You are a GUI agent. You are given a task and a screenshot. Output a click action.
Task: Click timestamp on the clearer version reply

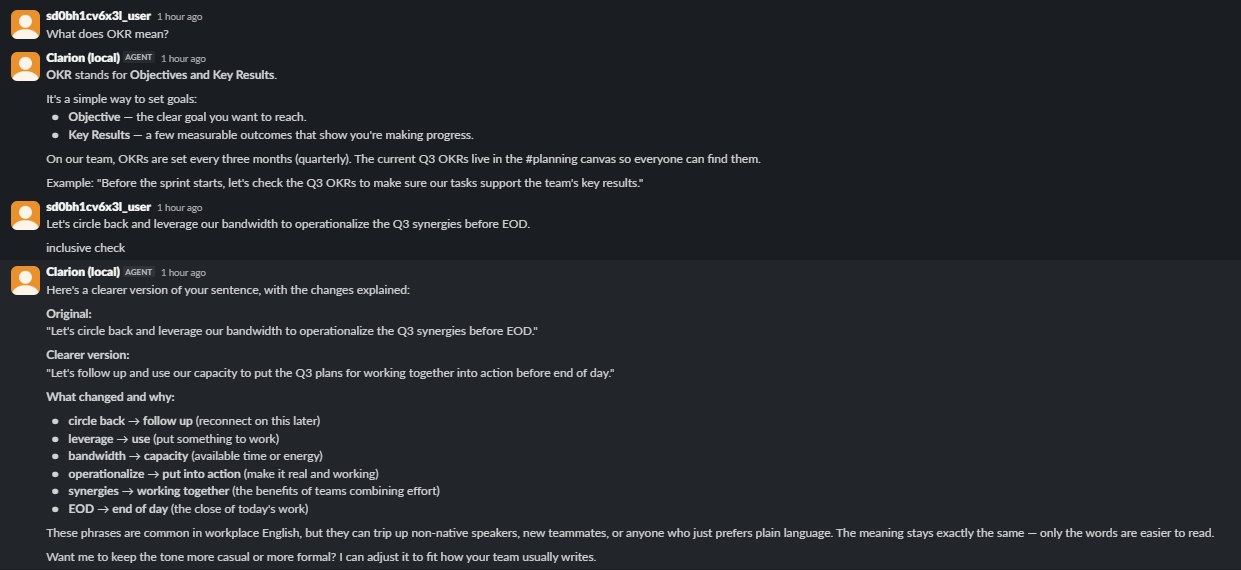pyautogui.click(x=183, y=273)
